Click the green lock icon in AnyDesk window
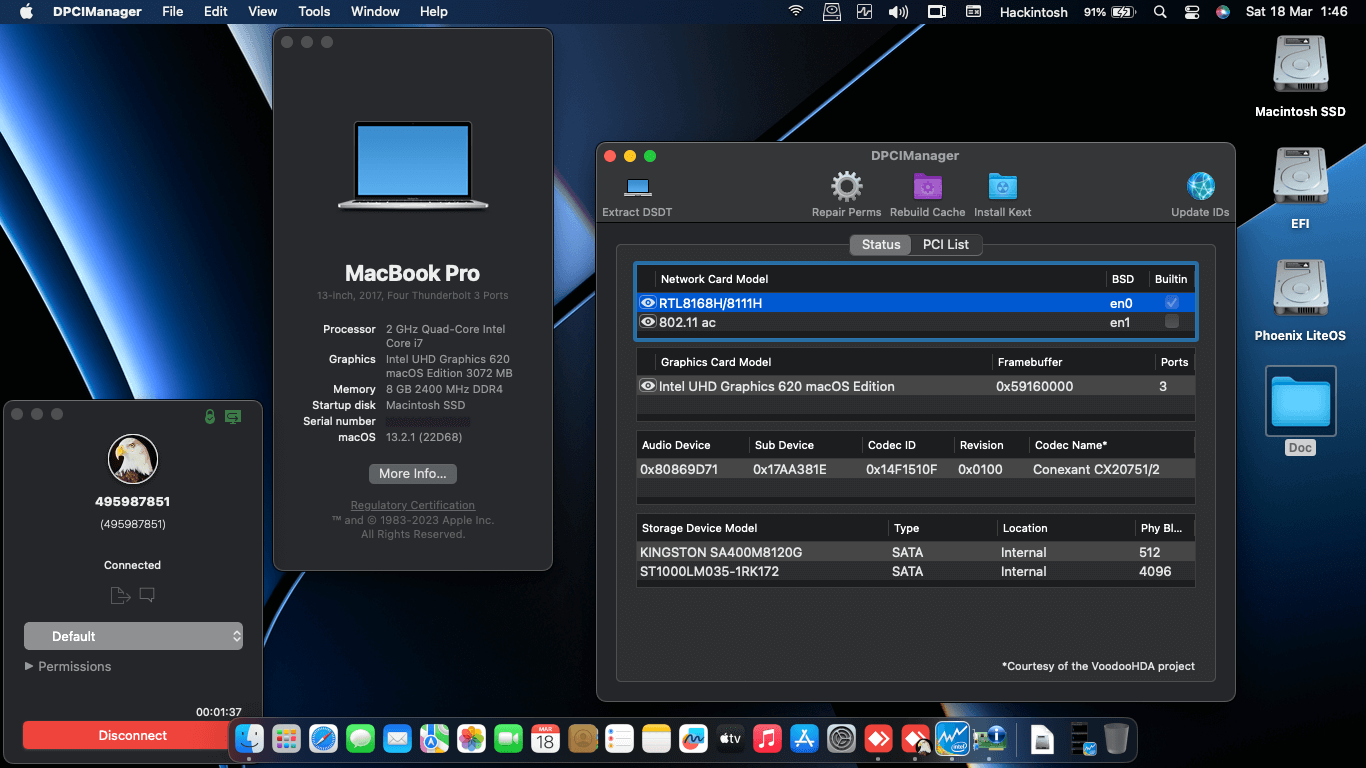This screenshot has width=1366, height=768. tap(210, 416)
